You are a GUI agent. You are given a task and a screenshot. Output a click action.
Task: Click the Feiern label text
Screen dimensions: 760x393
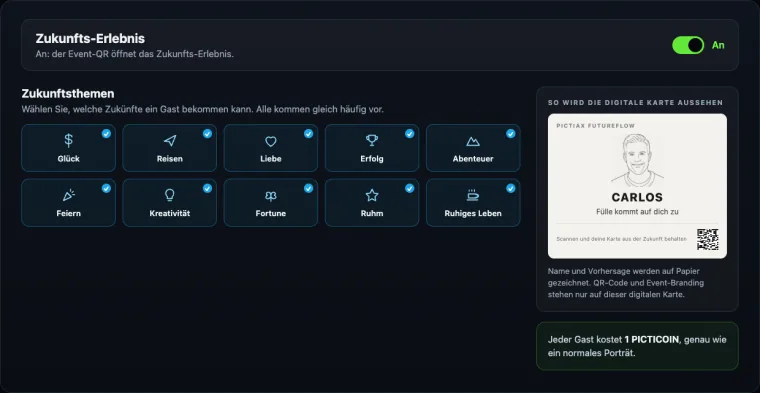68,213
